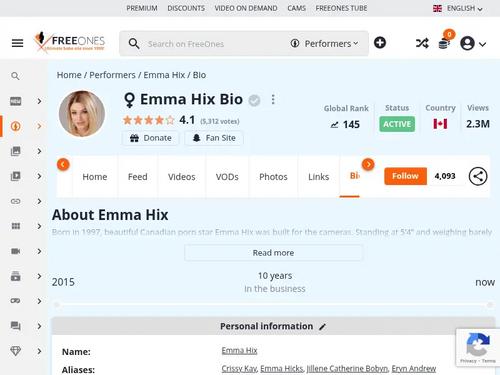
Task: Open the PREMIUM top menu item
Action: point(142,8)
